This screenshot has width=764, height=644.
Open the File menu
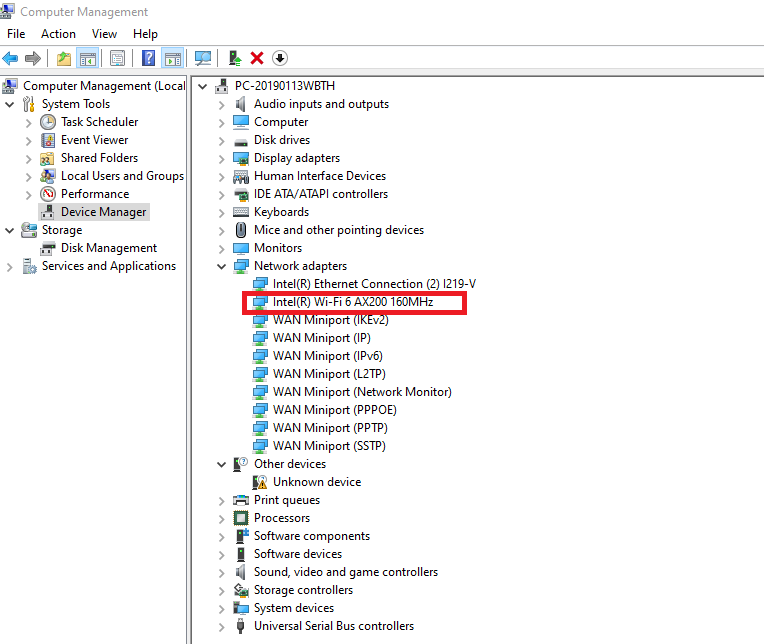[16, 34]
